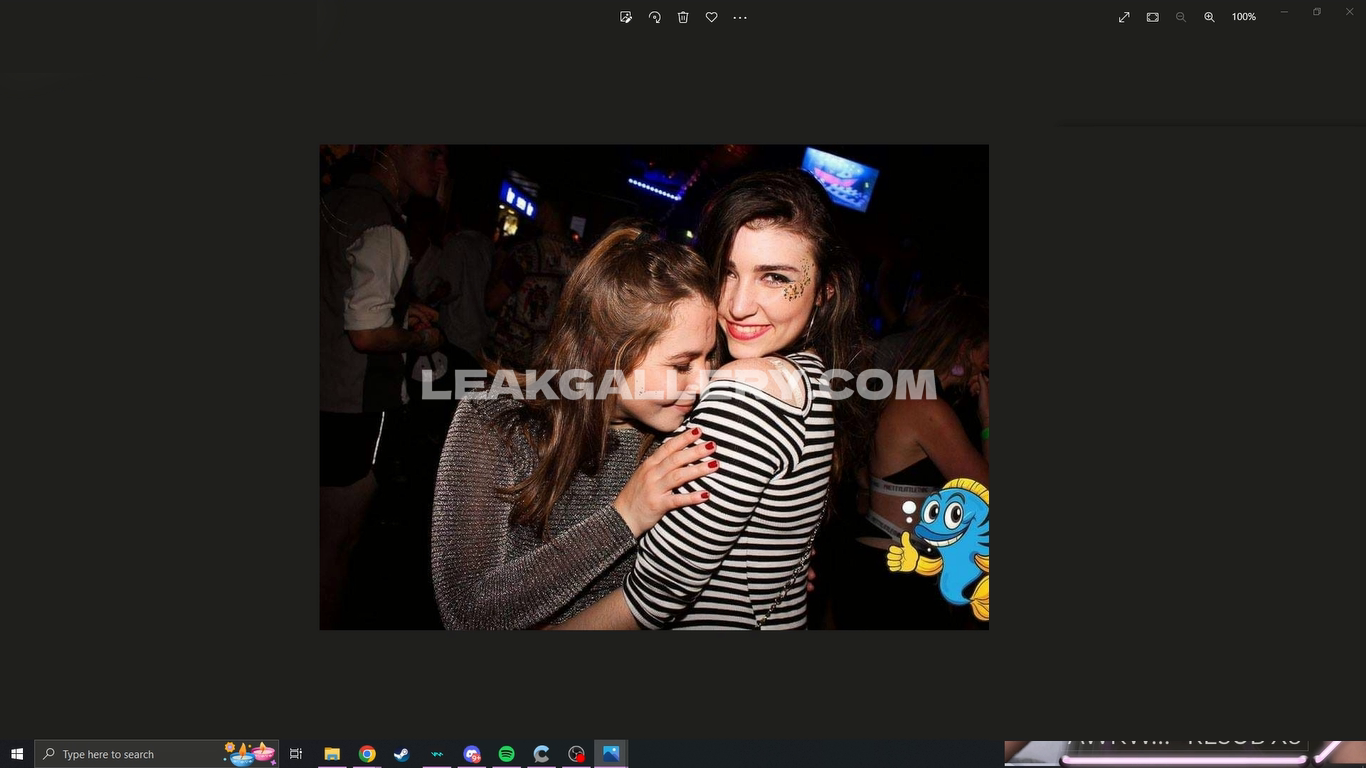Open the Windows Start menu
Viewport: 1366px width, 768px height.
(17, 754)
